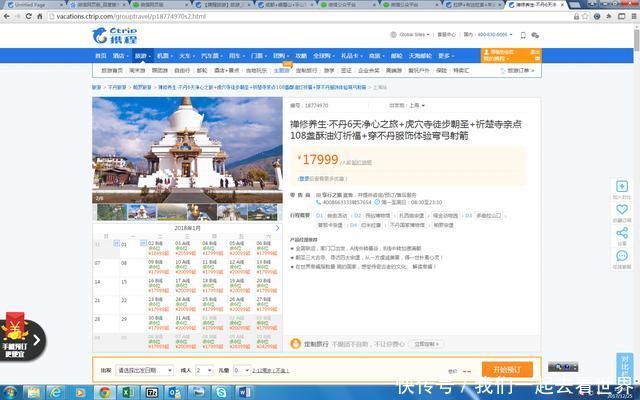Open the departure city dropdown showing 上海
Image resolution: width=640 pixels, height=400 pixels.
point(417,105)
